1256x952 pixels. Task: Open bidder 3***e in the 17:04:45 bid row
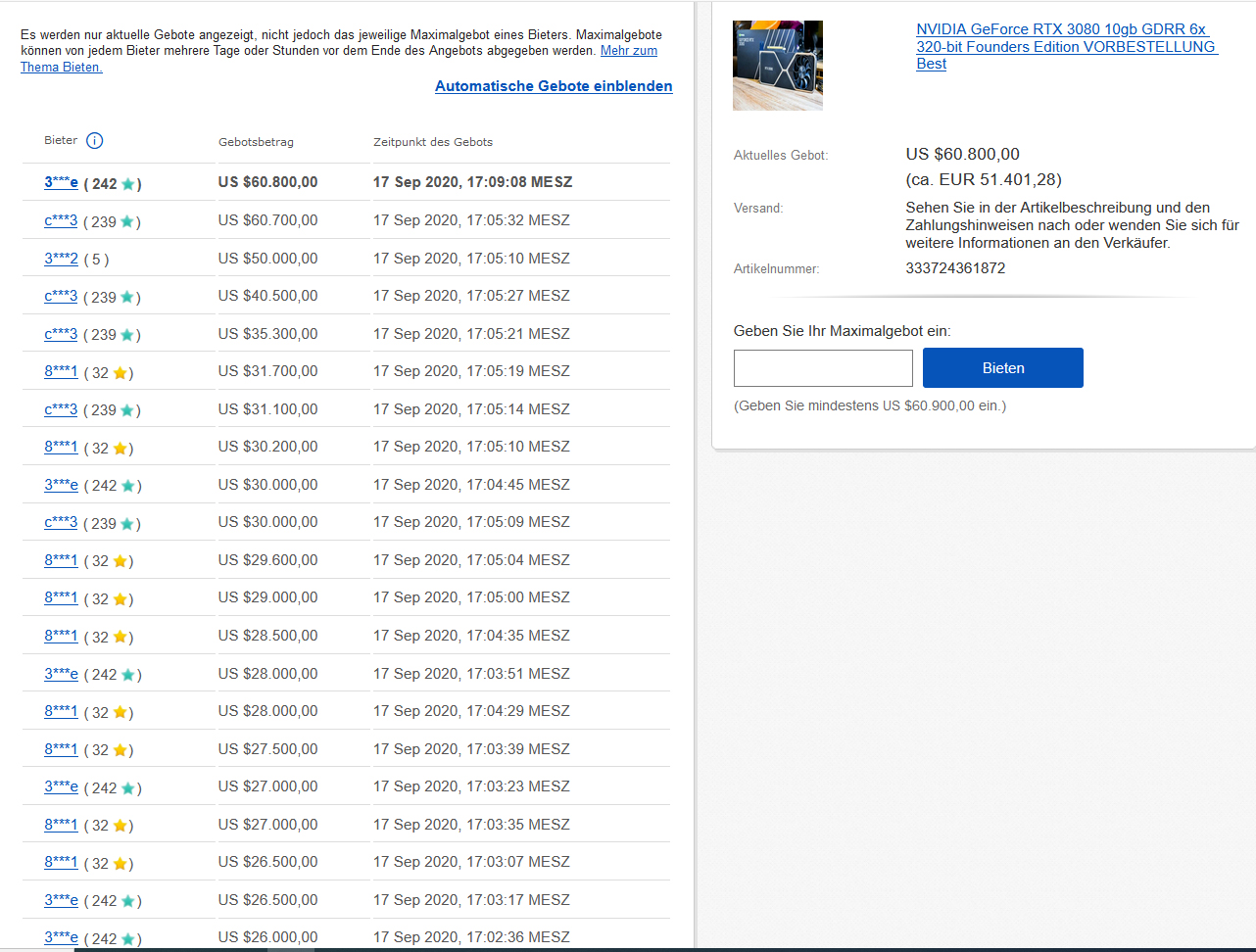(x=61, y=485)
